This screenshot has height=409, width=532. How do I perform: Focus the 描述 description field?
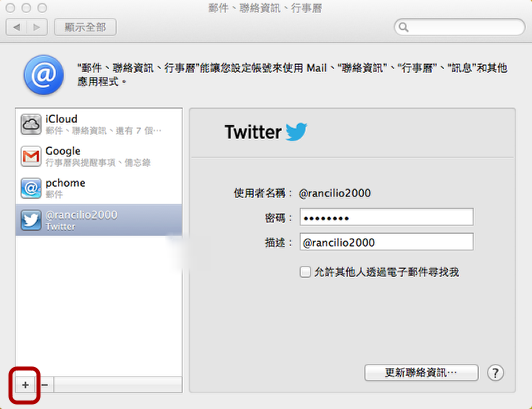click(x=386, y=242)
